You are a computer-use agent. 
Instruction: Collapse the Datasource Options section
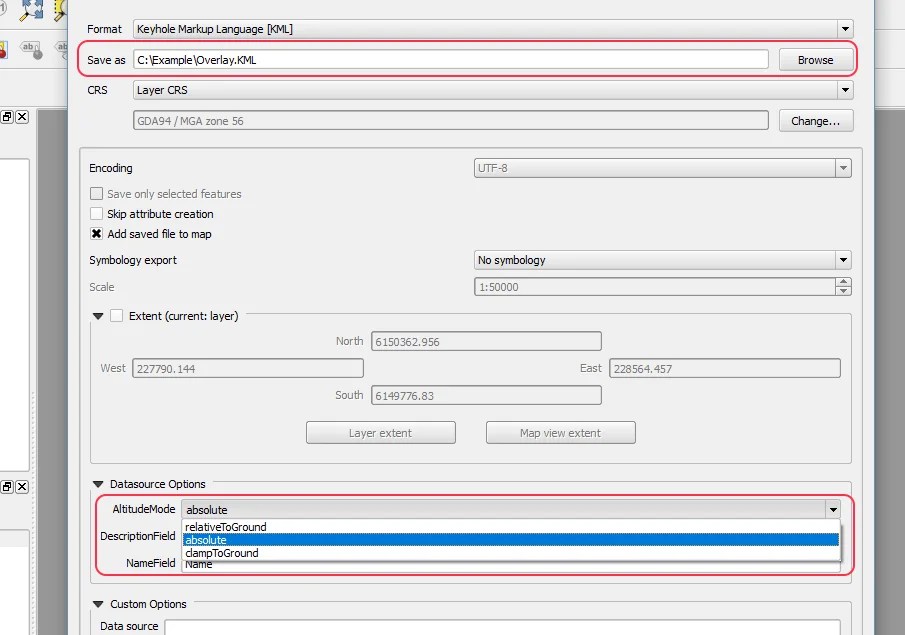coord(97,484)
